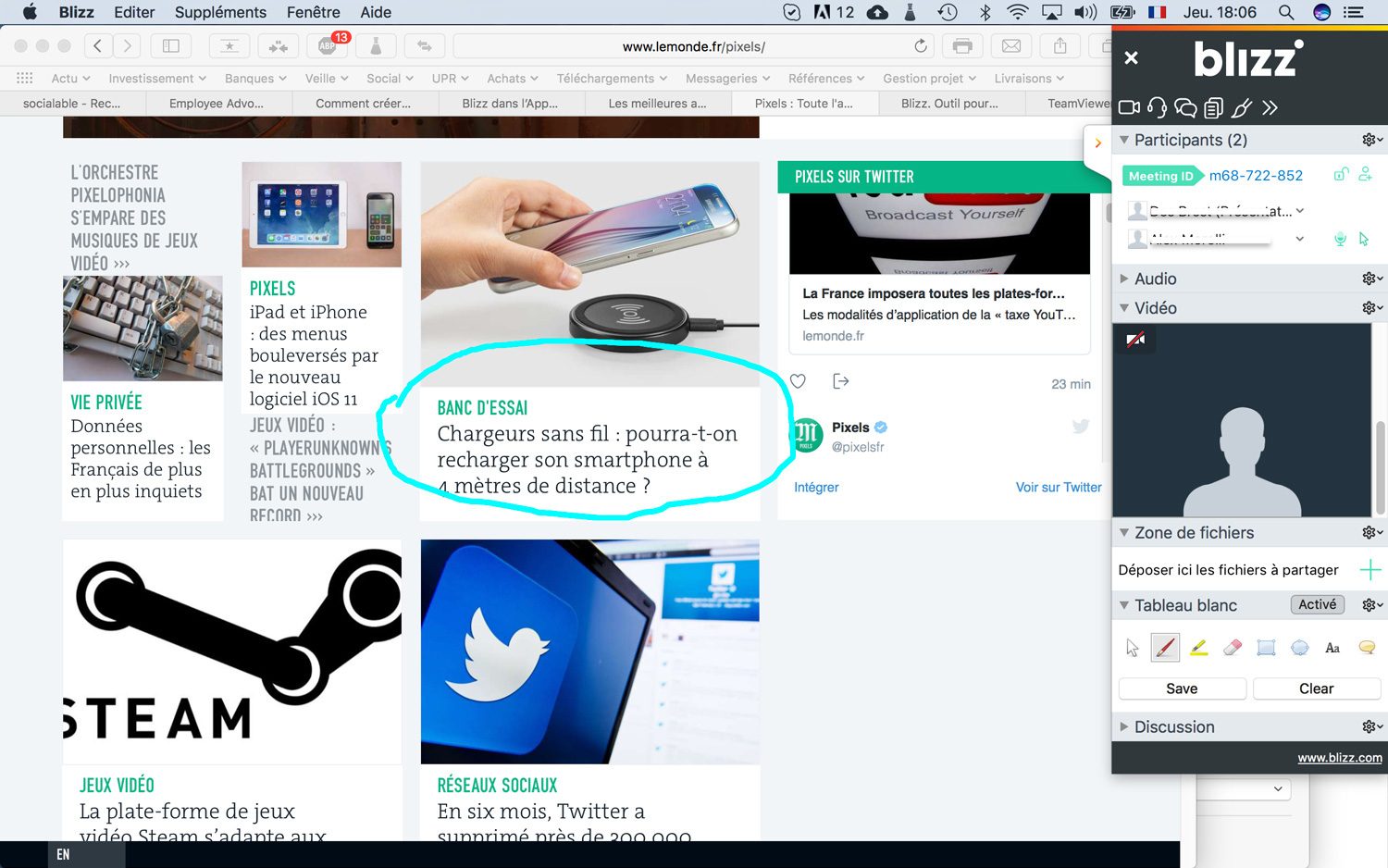Select the red pen whiteboard tool
The width and height of the screenshot is (1388, 868).
click(1165, 648)
